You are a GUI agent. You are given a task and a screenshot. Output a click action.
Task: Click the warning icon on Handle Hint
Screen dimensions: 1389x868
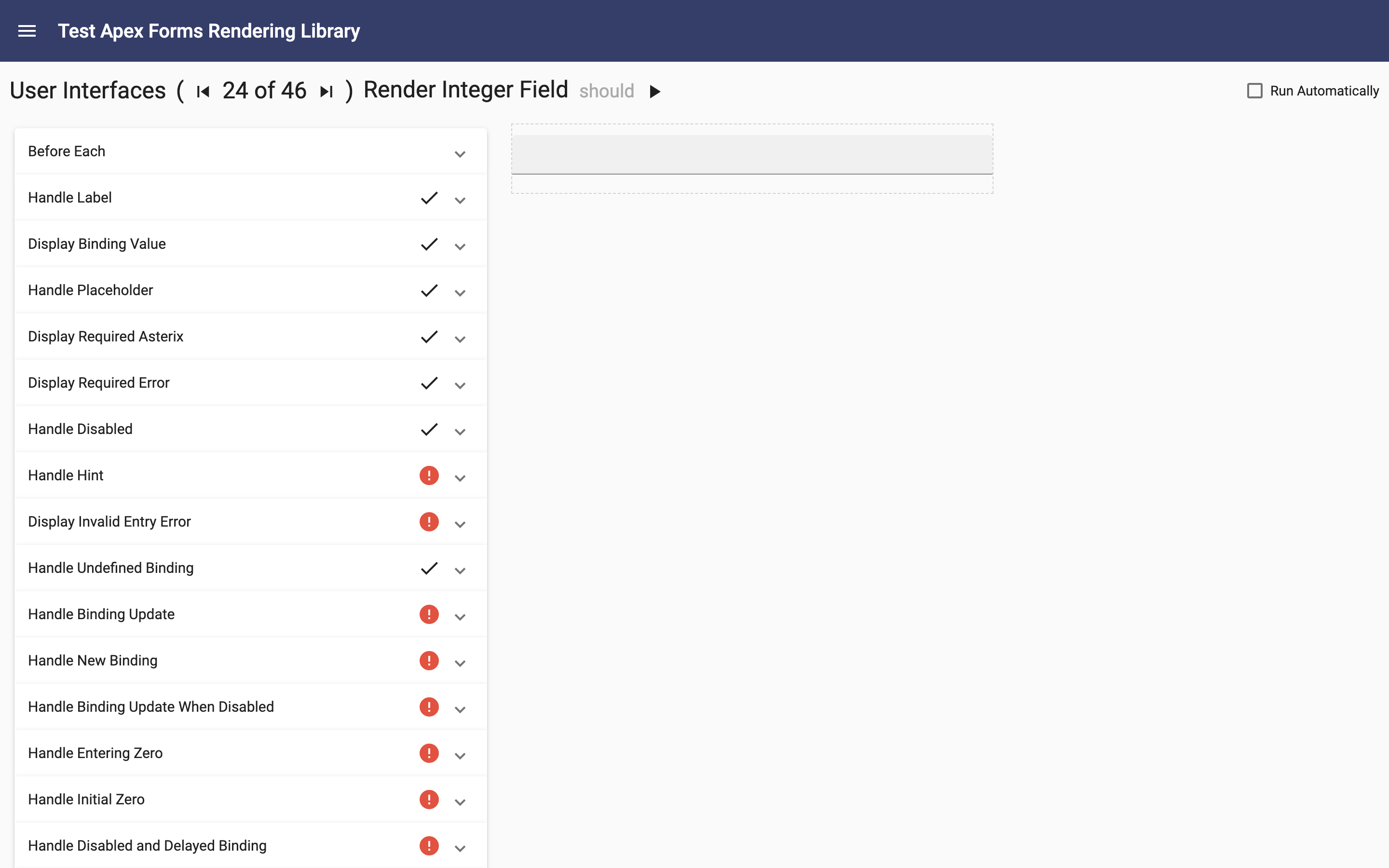[x=428, y=475]
